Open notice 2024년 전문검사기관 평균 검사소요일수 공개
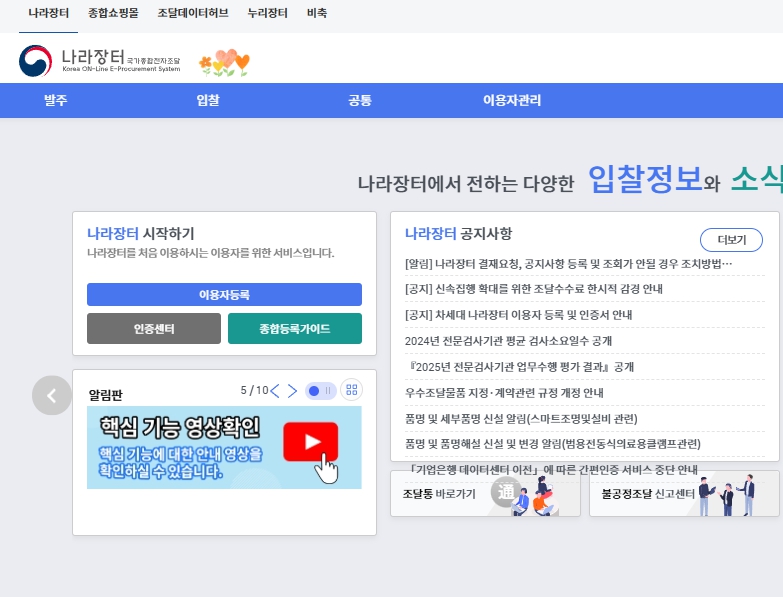This screenshot has height=597, width=783. point(508,341)
